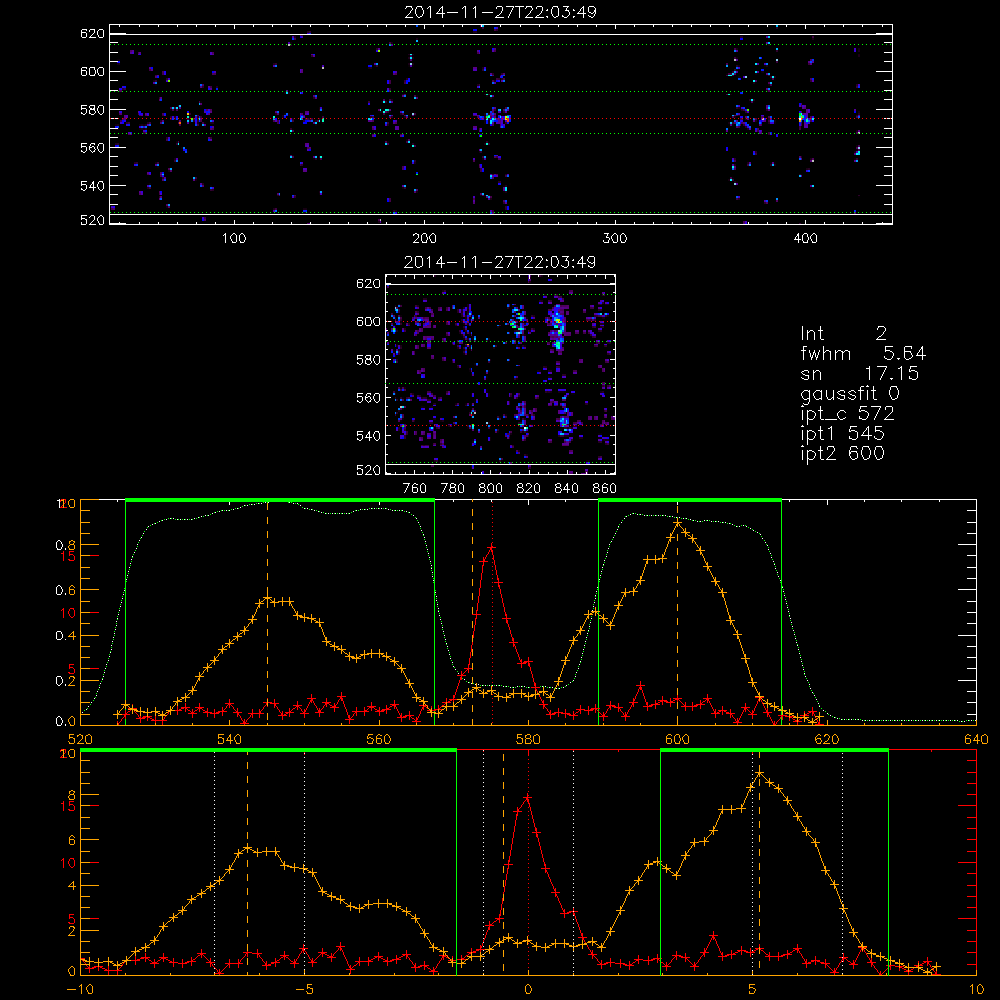Click the top plot title 2014-11-27T22:03:49
Viewport: 1000px width, 1000px height.
click(x=500, y=12)
